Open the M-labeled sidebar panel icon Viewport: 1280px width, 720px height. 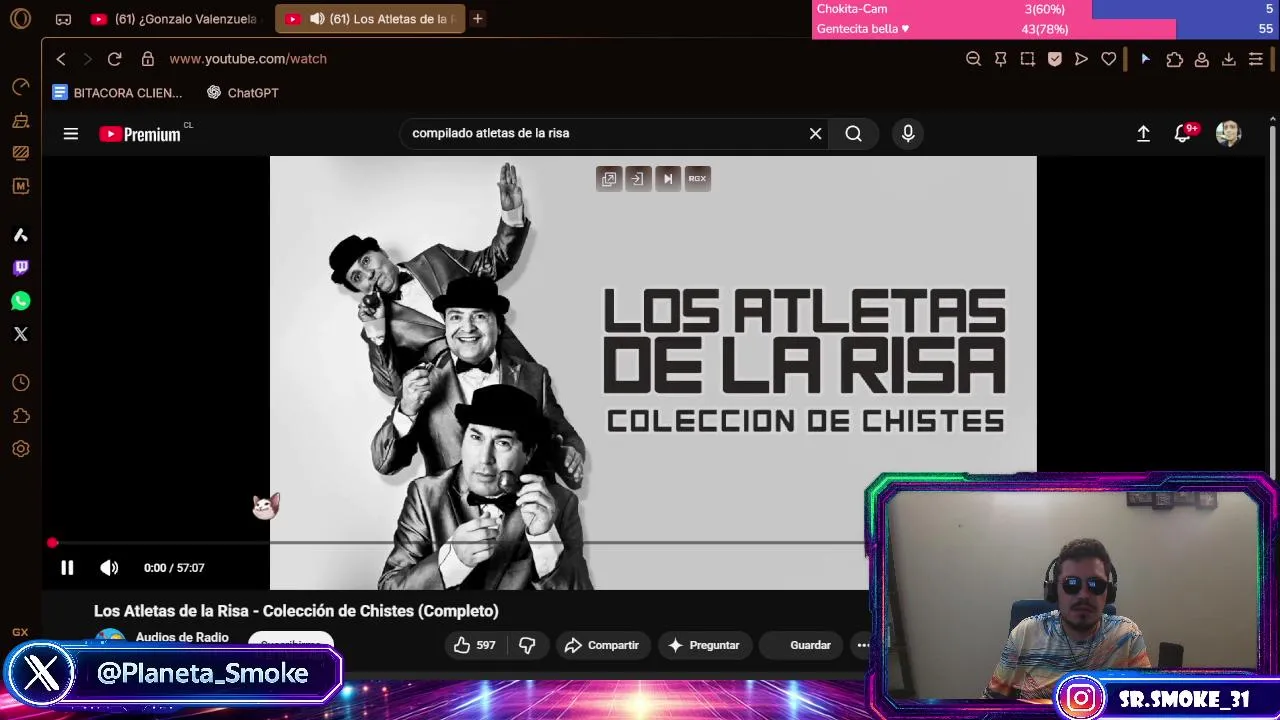point(21,186)
